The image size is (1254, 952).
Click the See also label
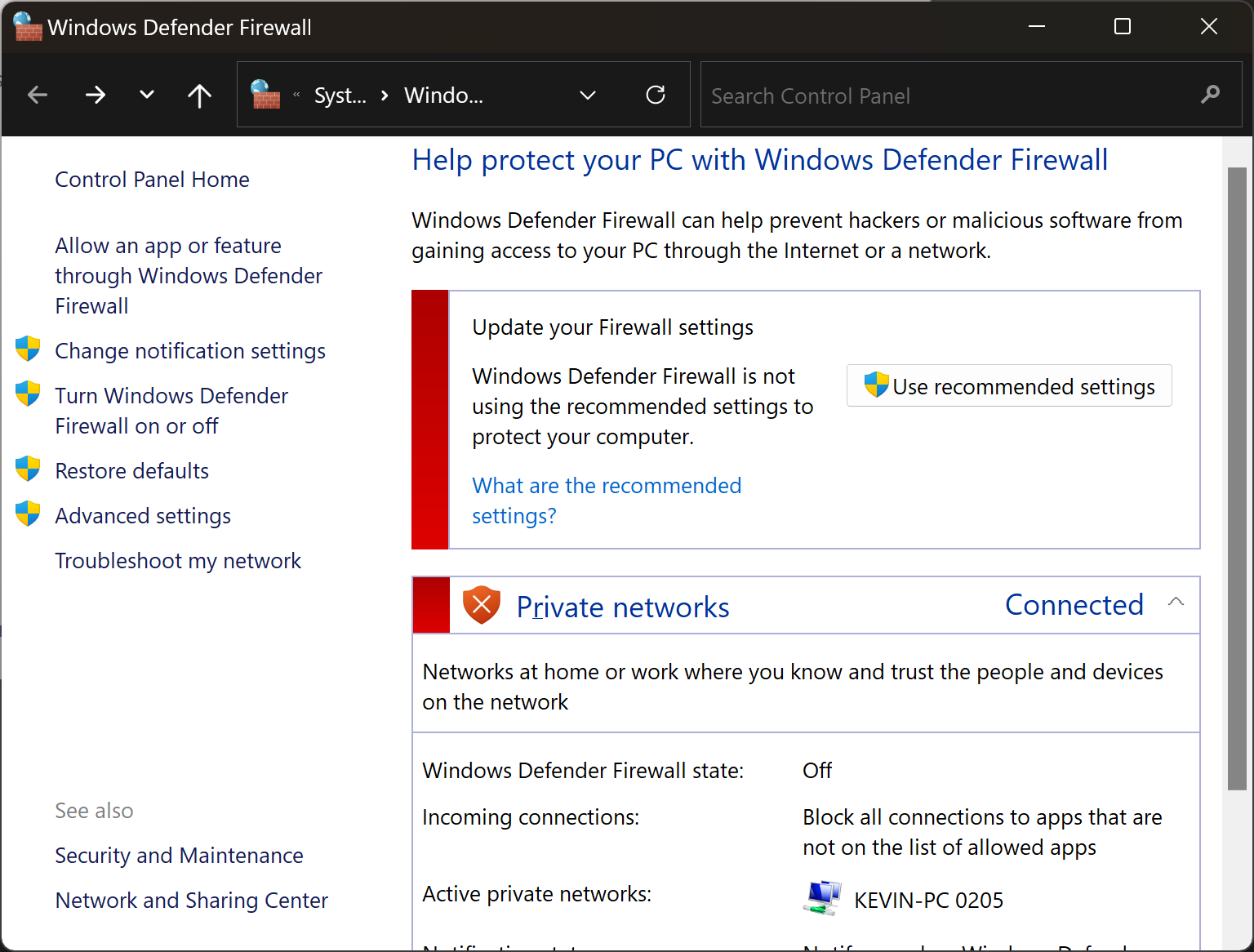point(94,811)
